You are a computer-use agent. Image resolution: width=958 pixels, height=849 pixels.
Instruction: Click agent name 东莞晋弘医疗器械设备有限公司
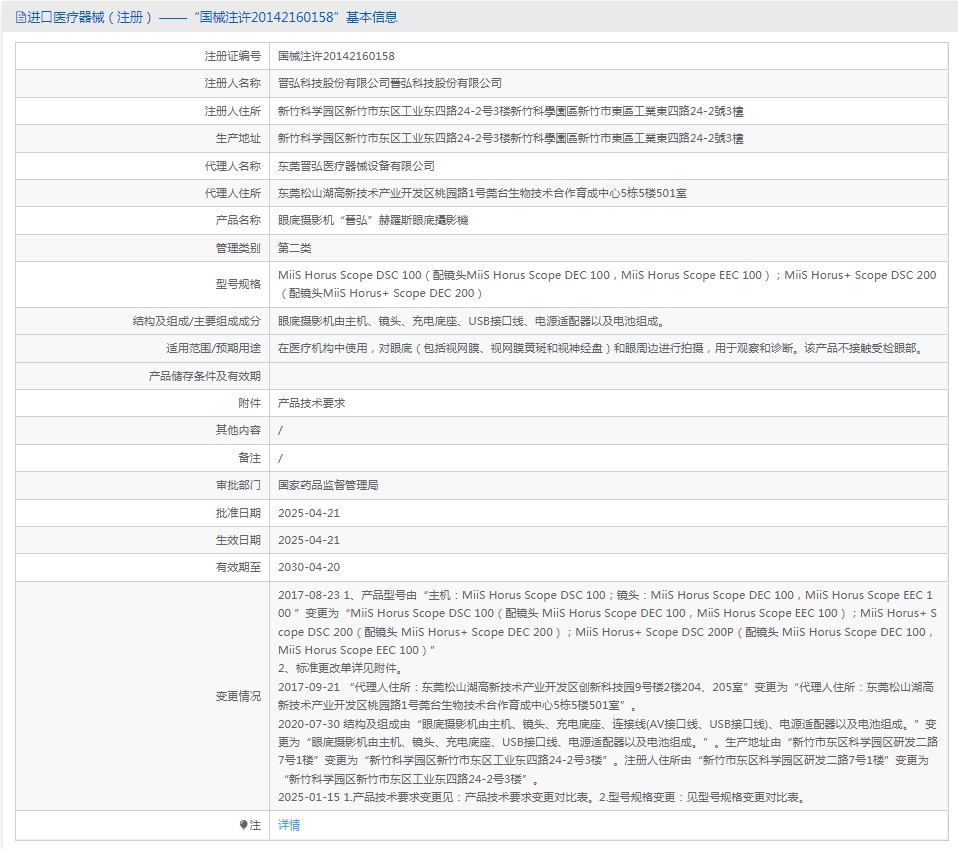pyautogui.click(x=356, y=166)
